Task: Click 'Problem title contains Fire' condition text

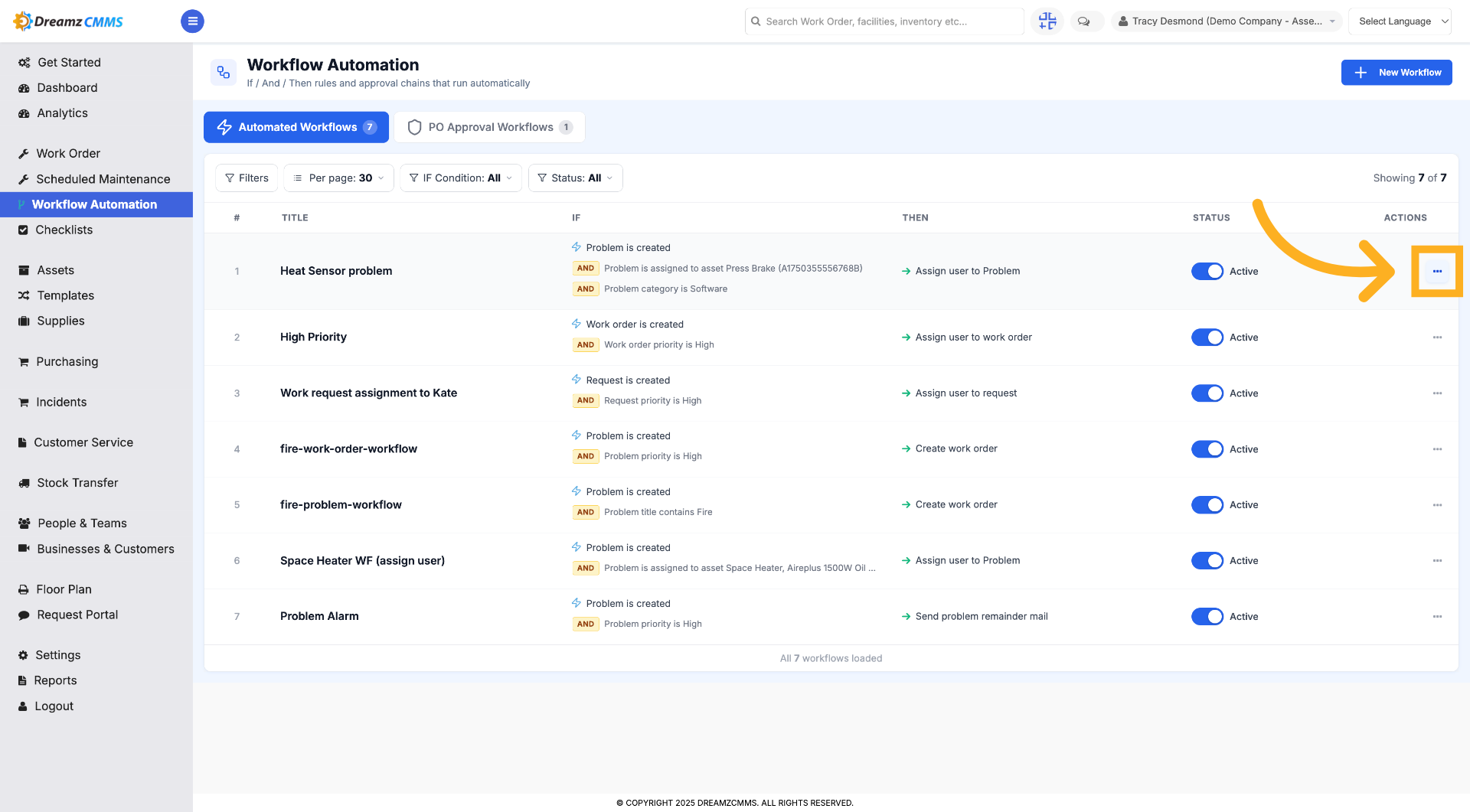Action: (x=658, y=512)
